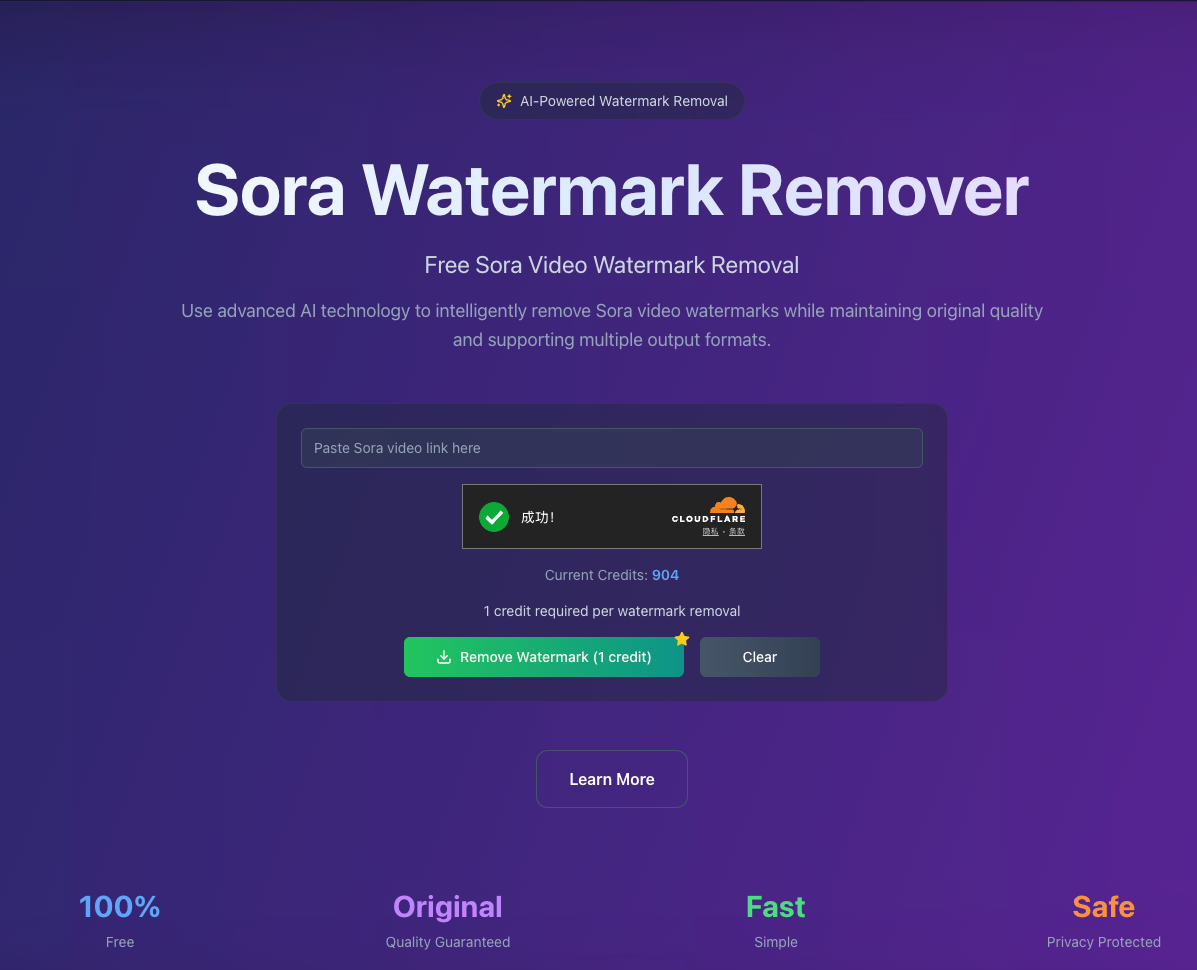This screenshot has width=1197, height=970.
Task: Click the Clear button
Action: pyautogui.click(x=759, y=657)
